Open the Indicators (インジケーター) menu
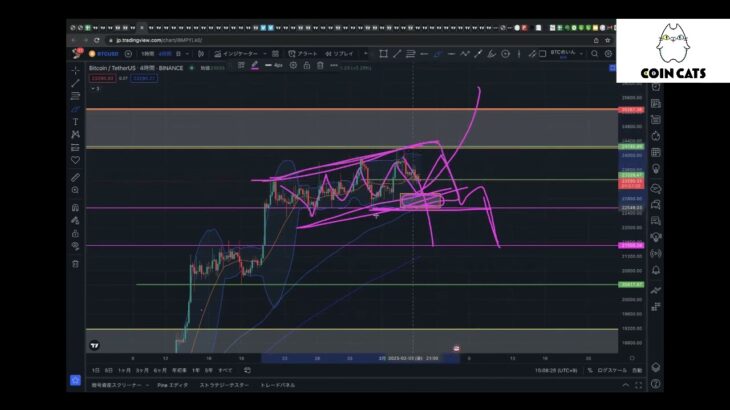 pyautogui.click(x=236, y=54)
